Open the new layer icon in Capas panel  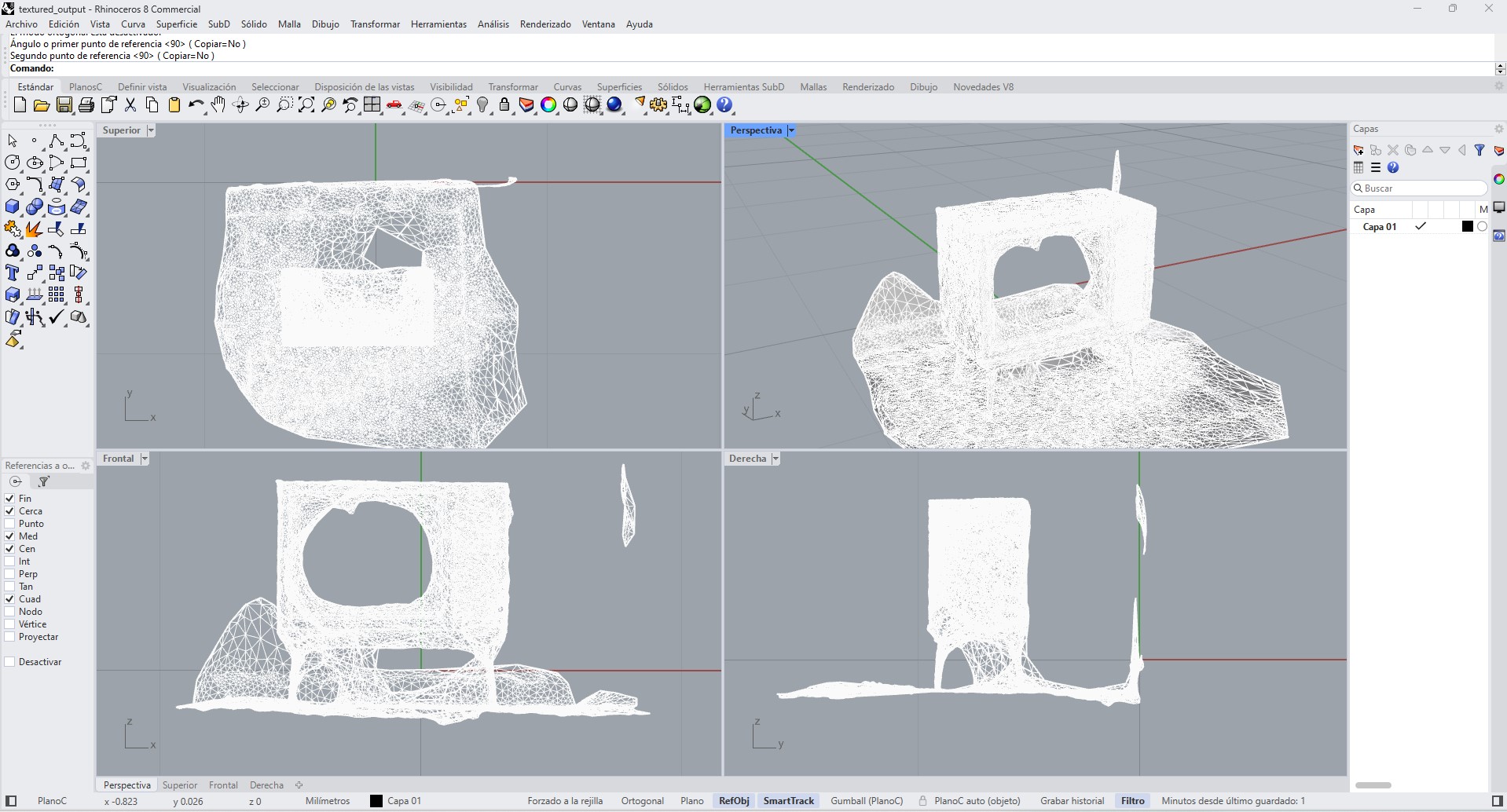tap(1358, 150)
